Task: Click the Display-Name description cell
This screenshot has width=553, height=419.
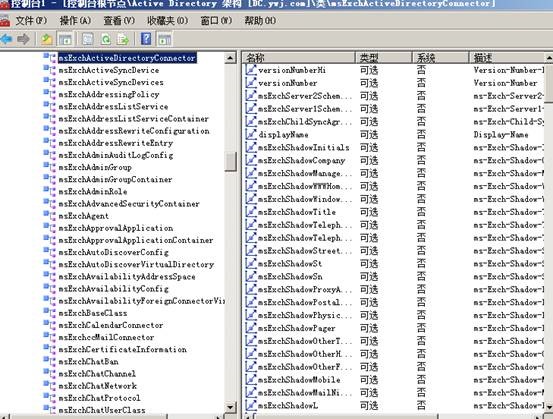Action: (x=501, y=135)
